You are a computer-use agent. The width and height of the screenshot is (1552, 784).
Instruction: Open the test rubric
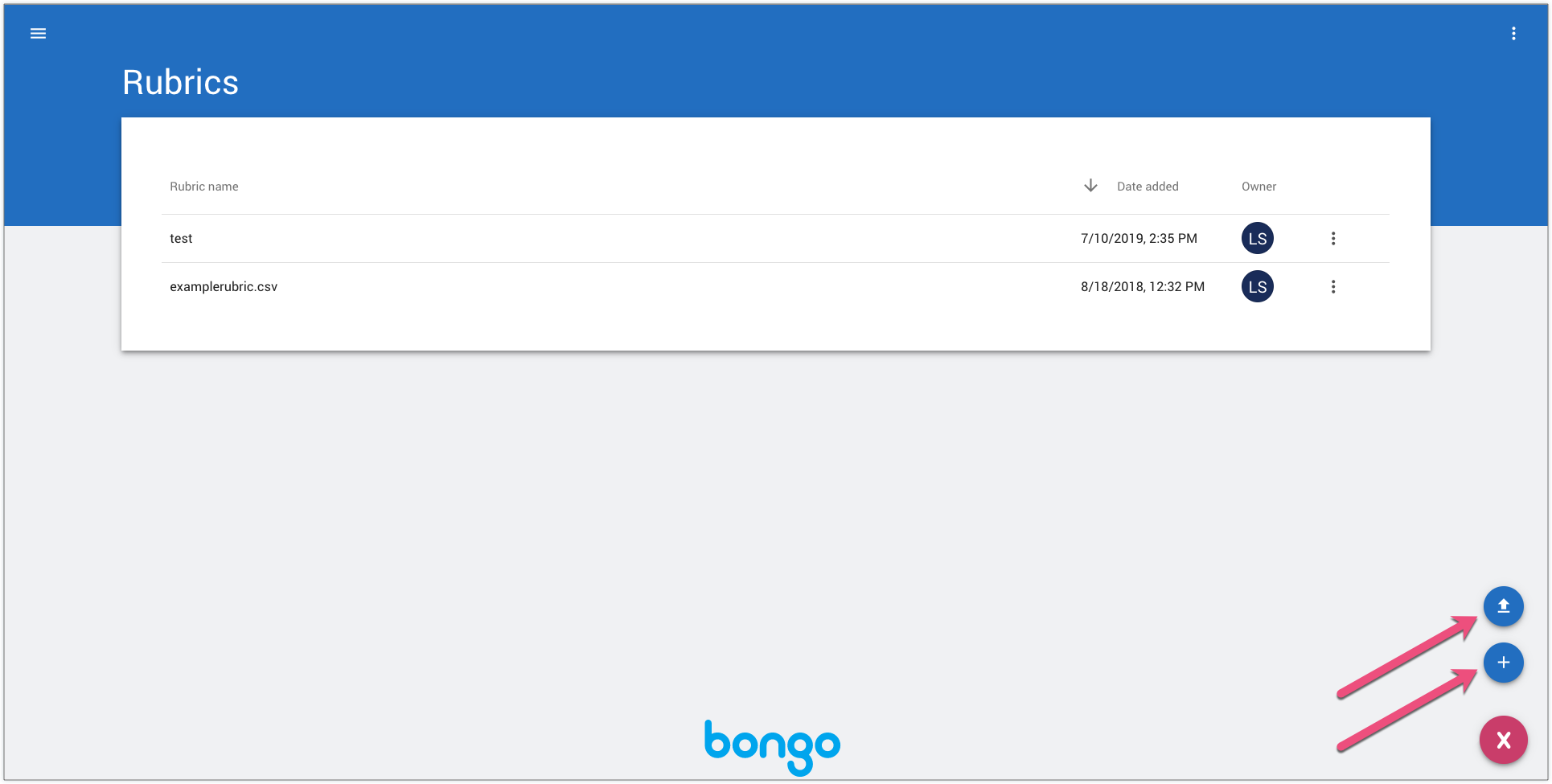click(x=181, y=239)
